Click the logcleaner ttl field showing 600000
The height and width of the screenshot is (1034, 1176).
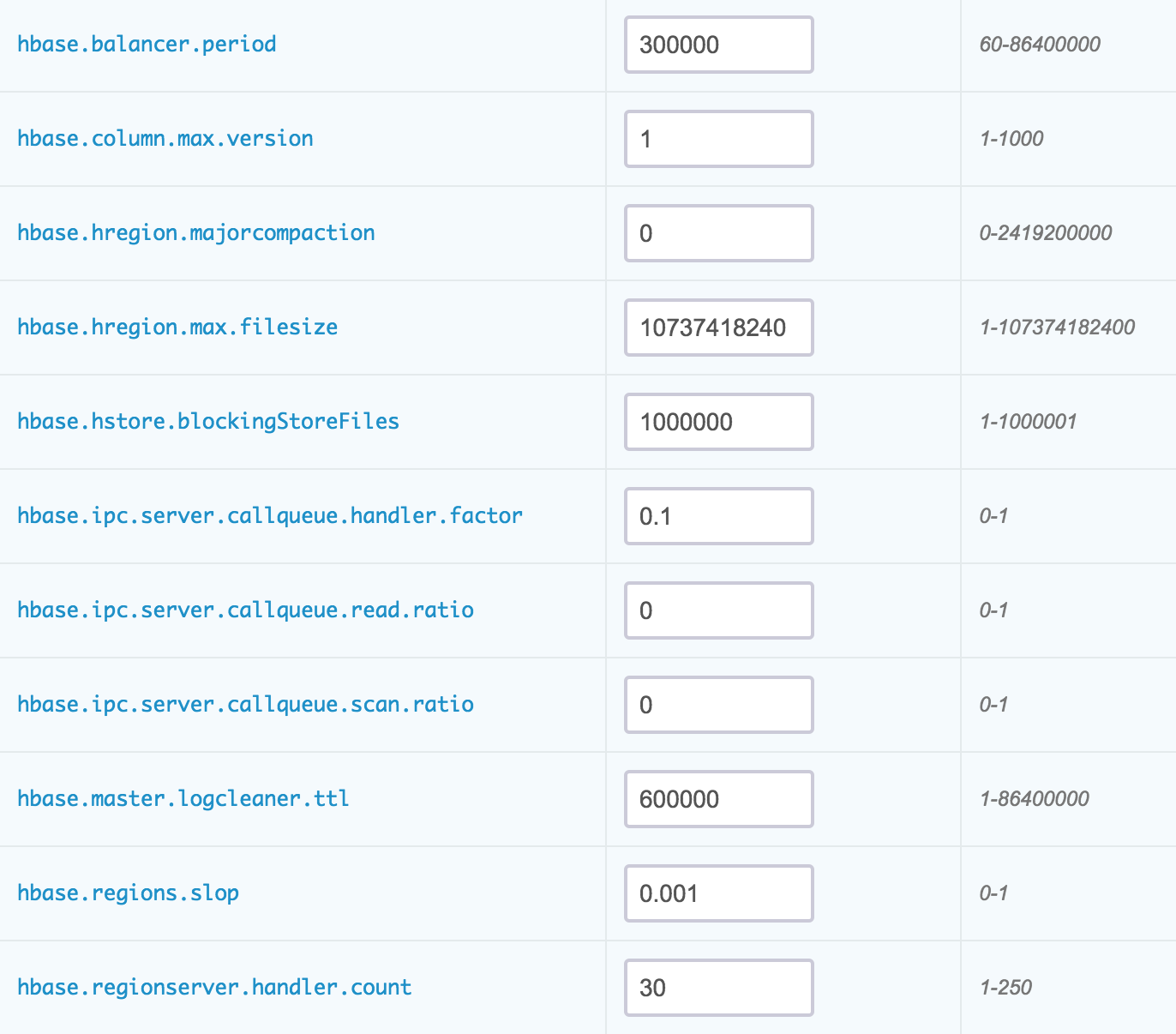point(718,799)
